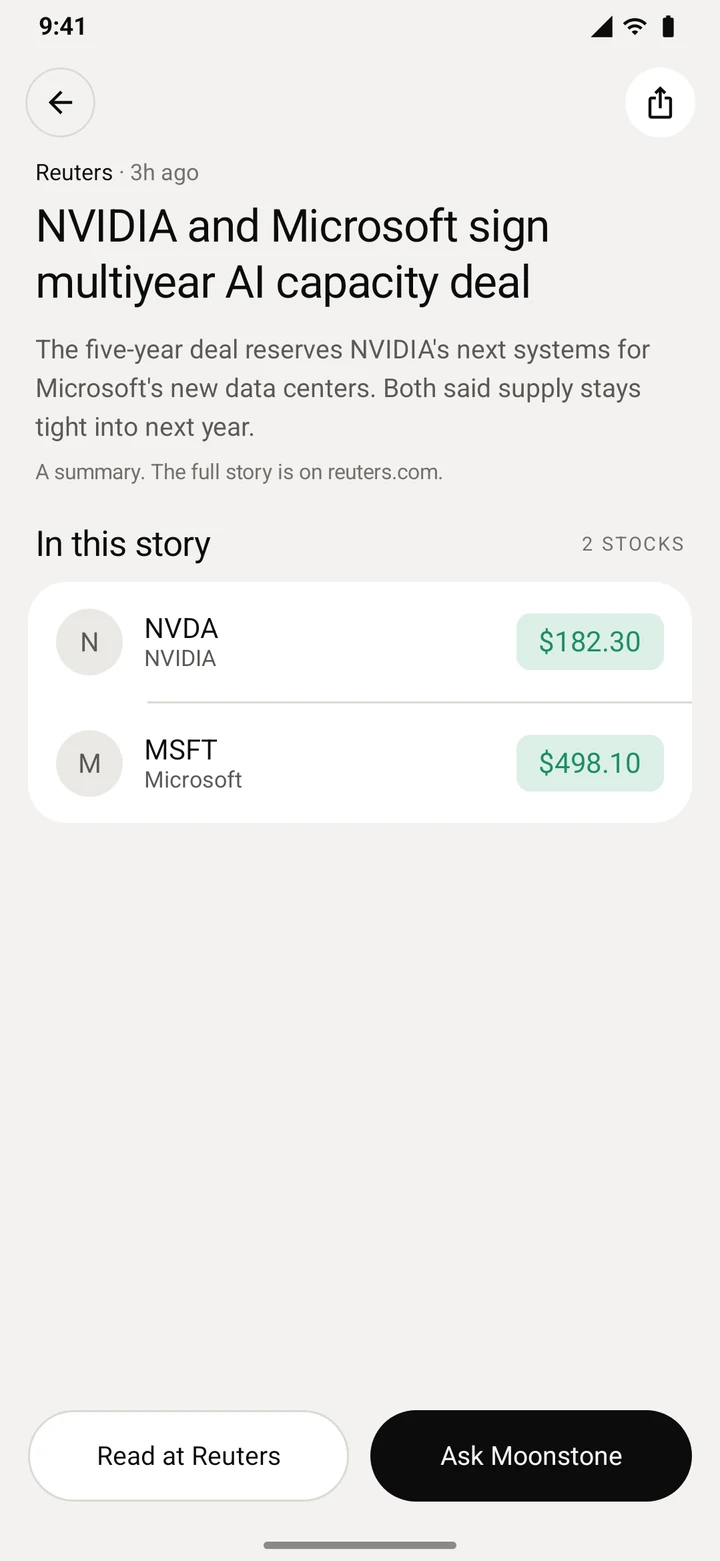
Task: Select the NVDA avatar circle
Action: point(89,642)
